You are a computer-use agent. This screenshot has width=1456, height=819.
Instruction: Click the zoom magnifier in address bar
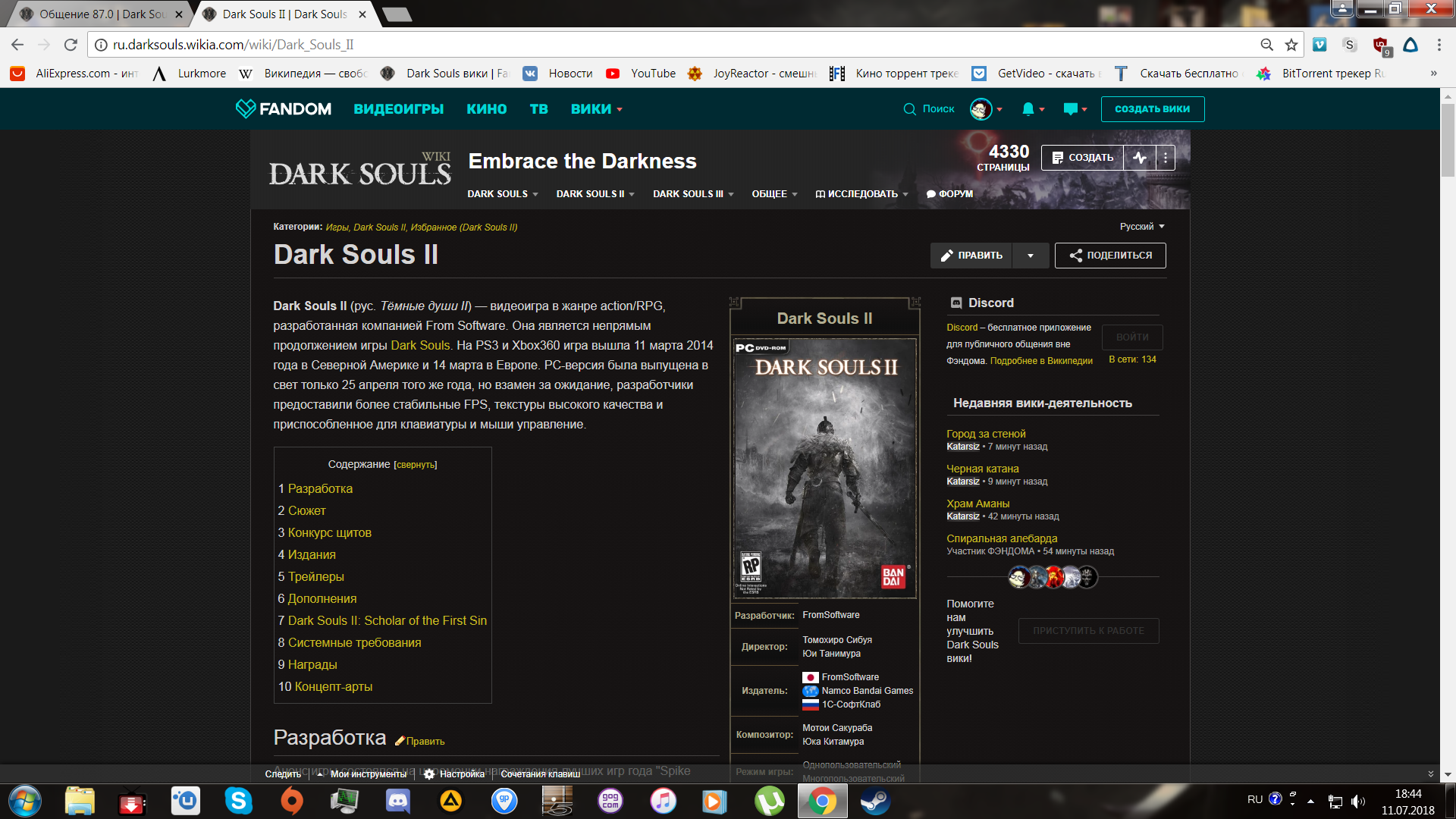tap(1266, 45)
